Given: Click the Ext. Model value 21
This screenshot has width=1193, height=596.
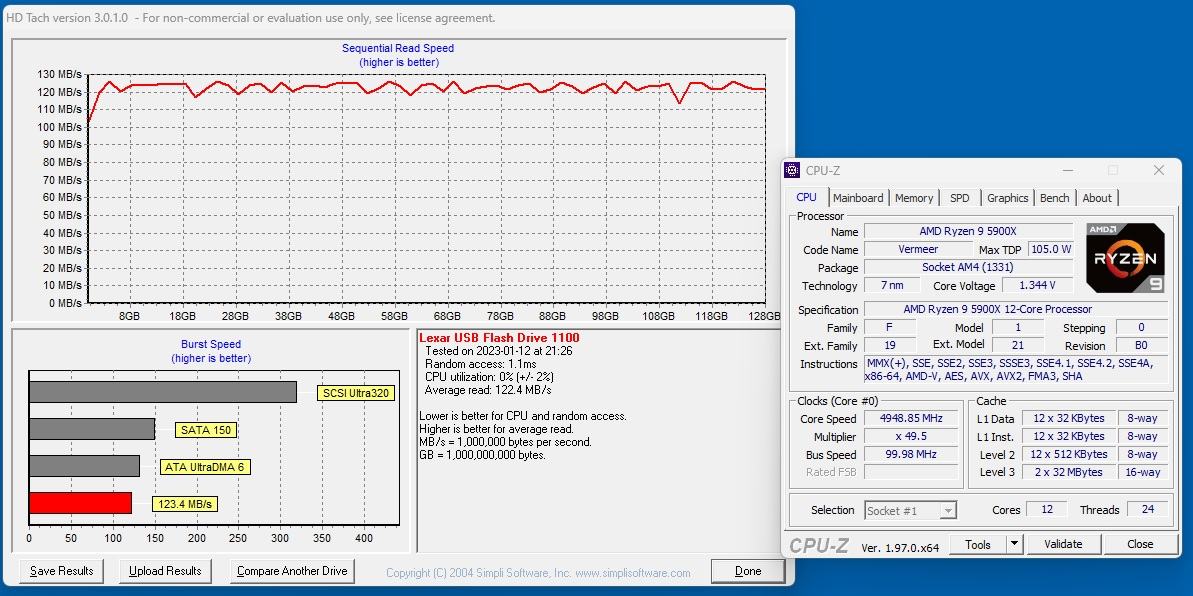Looking at the screenshot, I should [x=1017, y=345].
